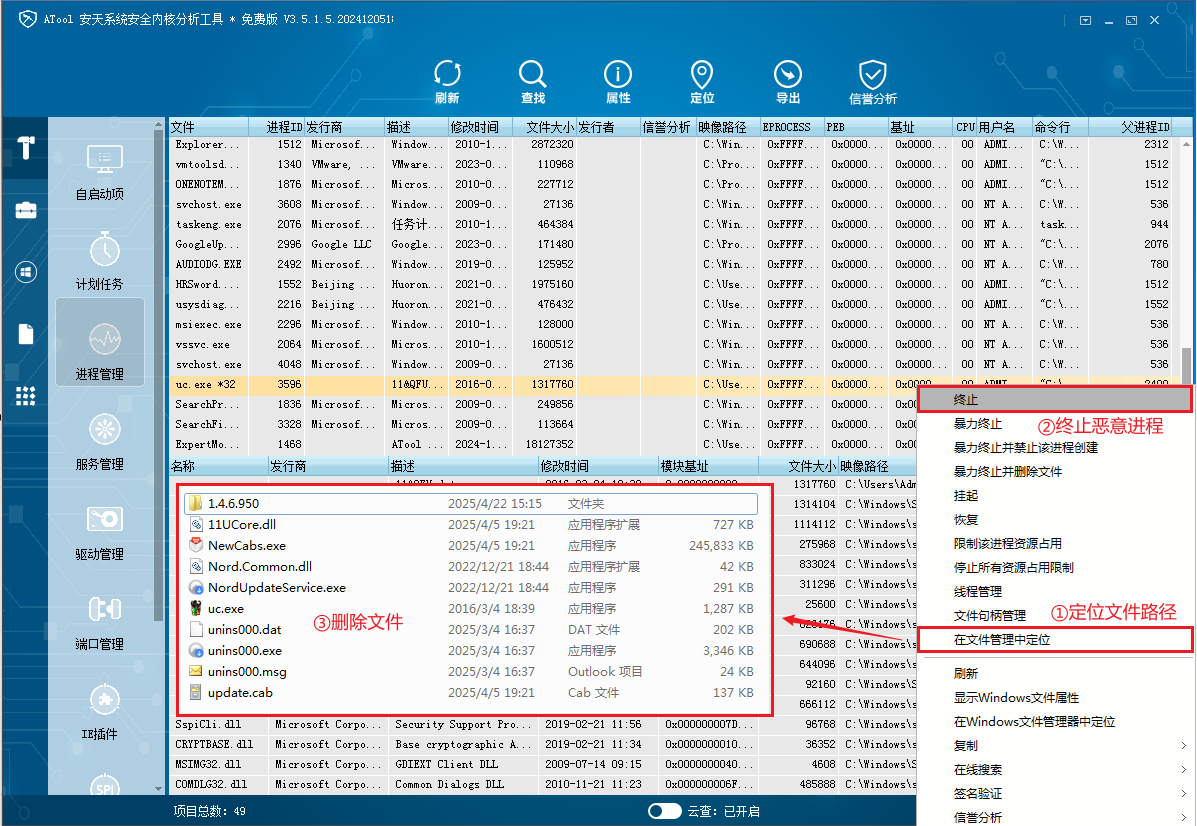Select 刷新 in the context menu
1197x826 pixels.
click(x=966, y=673)
